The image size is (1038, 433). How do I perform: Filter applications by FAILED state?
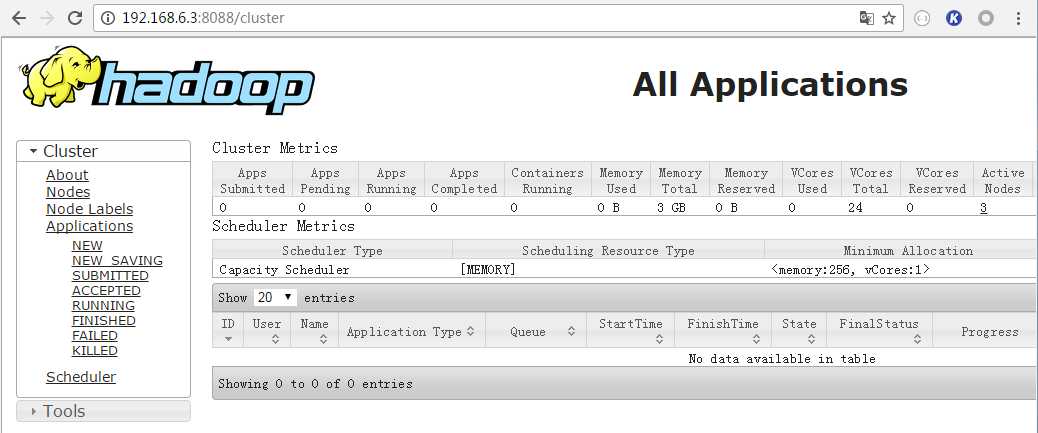(x=95, y=336)
